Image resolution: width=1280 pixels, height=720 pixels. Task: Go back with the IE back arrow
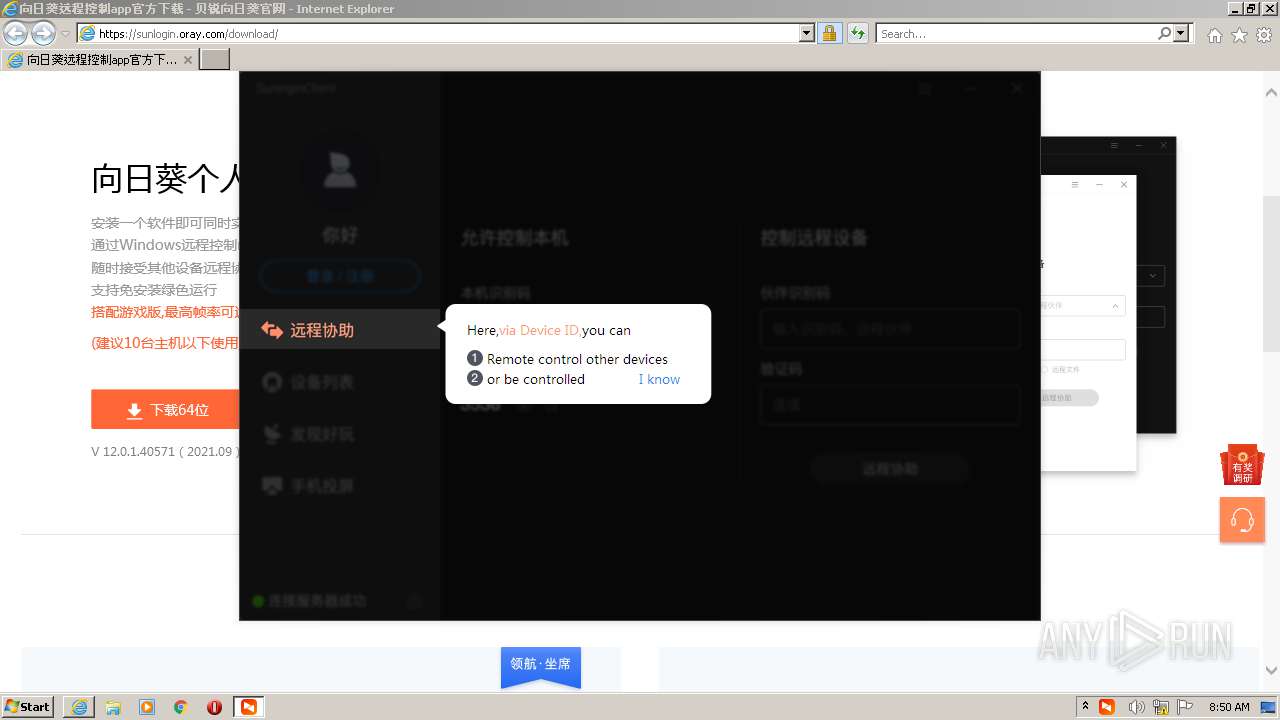click(x=15, y=33)
